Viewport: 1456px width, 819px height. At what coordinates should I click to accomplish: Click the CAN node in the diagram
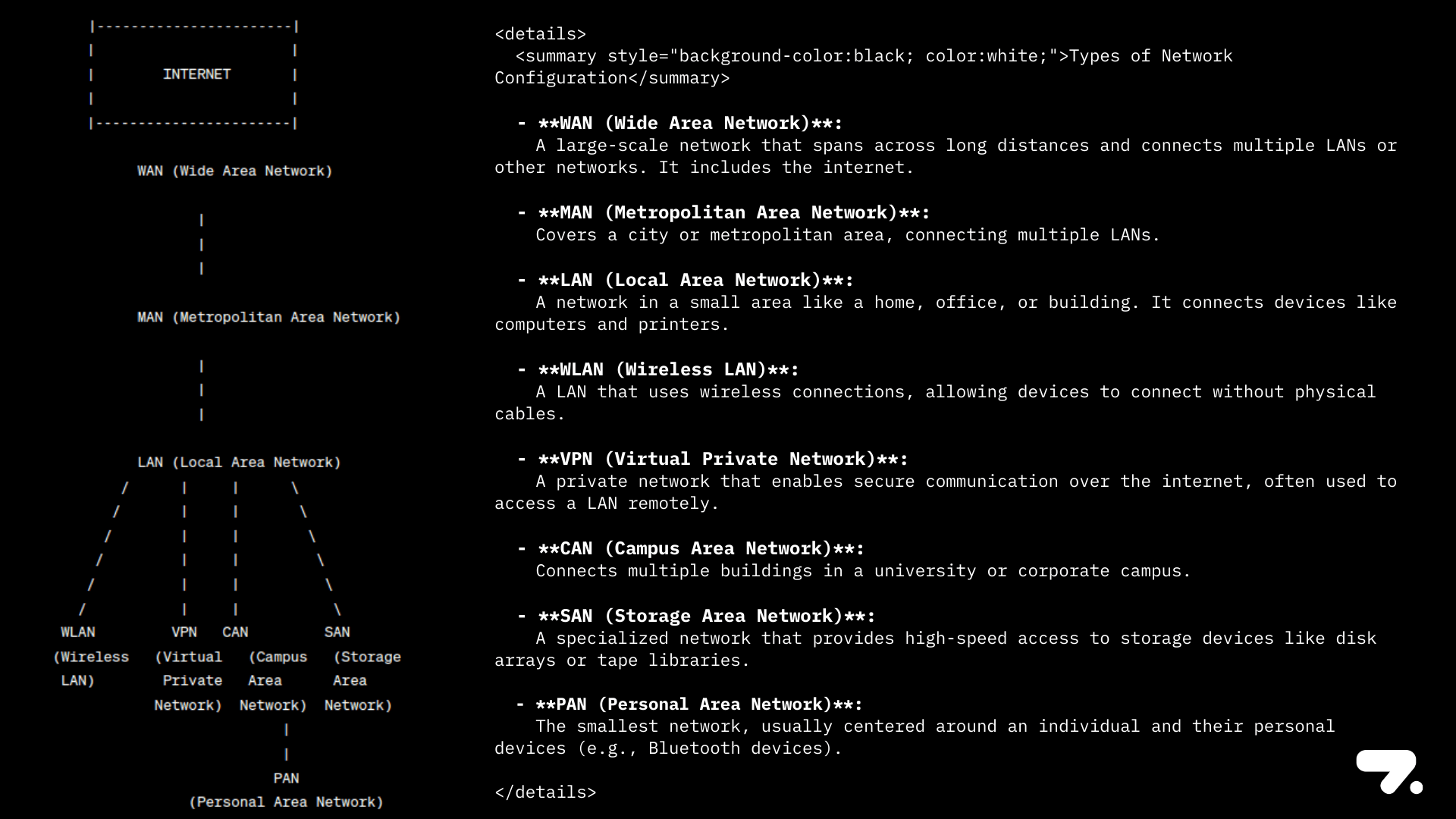tap(235, 632)
